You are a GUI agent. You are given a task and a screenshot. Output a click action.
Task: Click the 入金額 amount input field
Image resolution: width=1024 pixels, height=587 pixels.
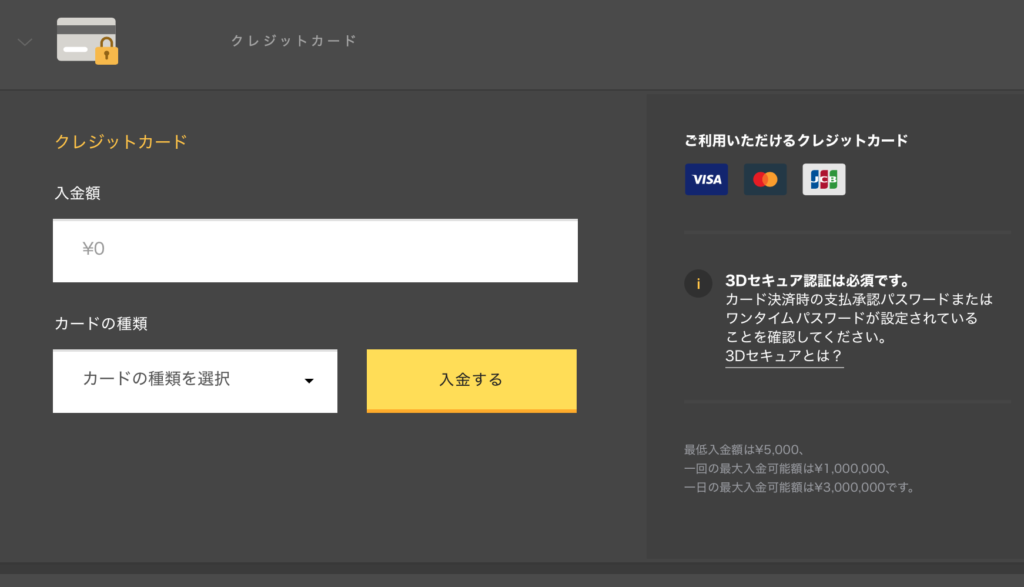point(315,250)
